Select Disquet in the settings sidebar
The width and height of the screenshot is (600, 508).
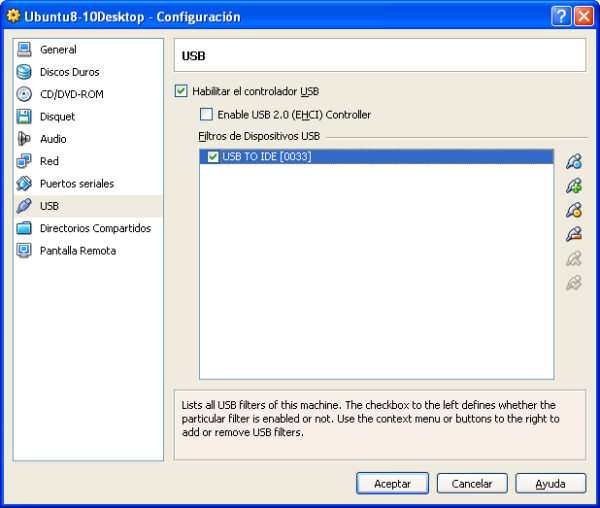pyautogui.click(x=57, y=117)
